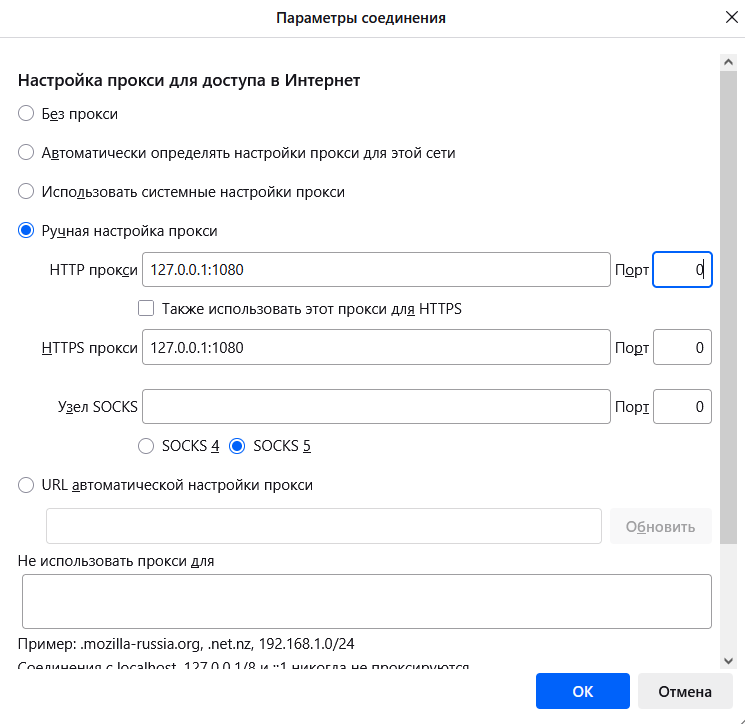Click the Отмена button
The image size is (745, 724).
685,691
